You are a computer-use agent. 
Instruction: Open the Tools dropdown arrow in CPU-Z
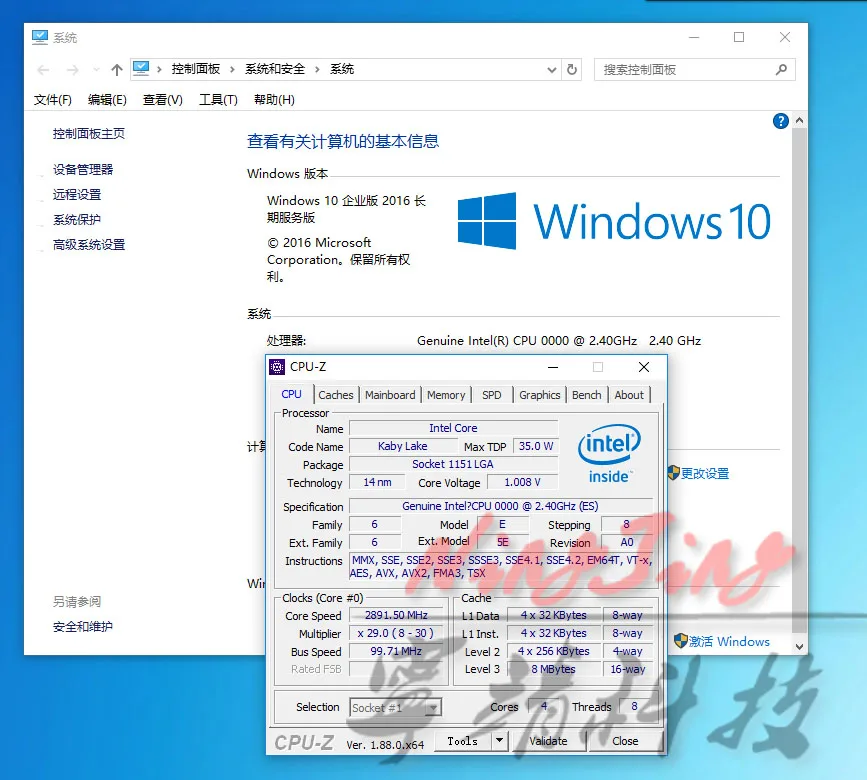click(x=499, y=740)
